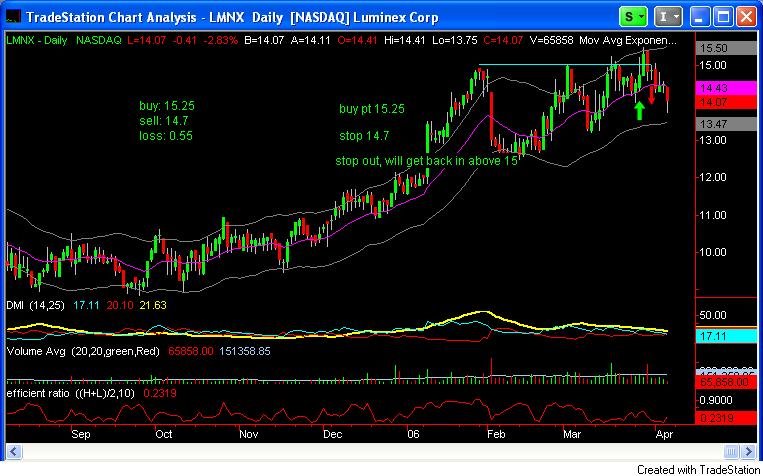This screenshot has width=763, height=476.
Task: Click the red 14.07 last price marker
Action: point(727,102)
